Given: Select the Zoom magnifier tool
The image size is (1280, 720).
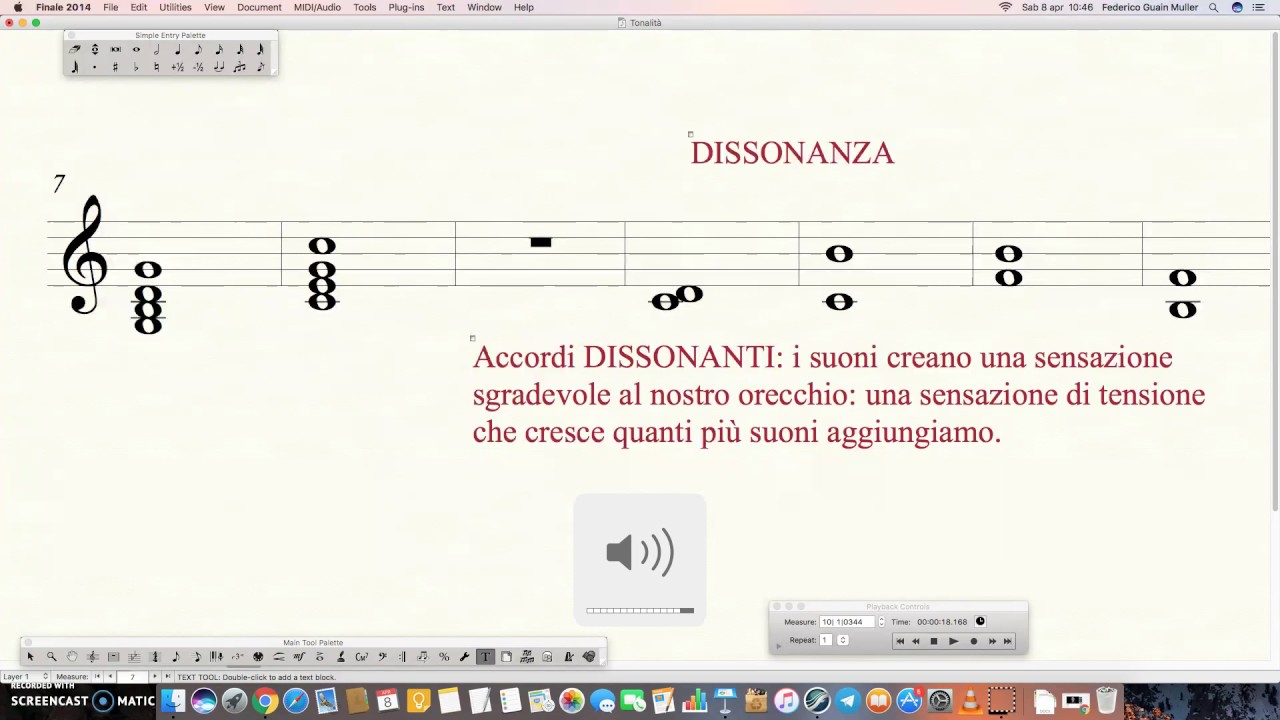Looking at the screenshot, I should click(x=51, y=657).
